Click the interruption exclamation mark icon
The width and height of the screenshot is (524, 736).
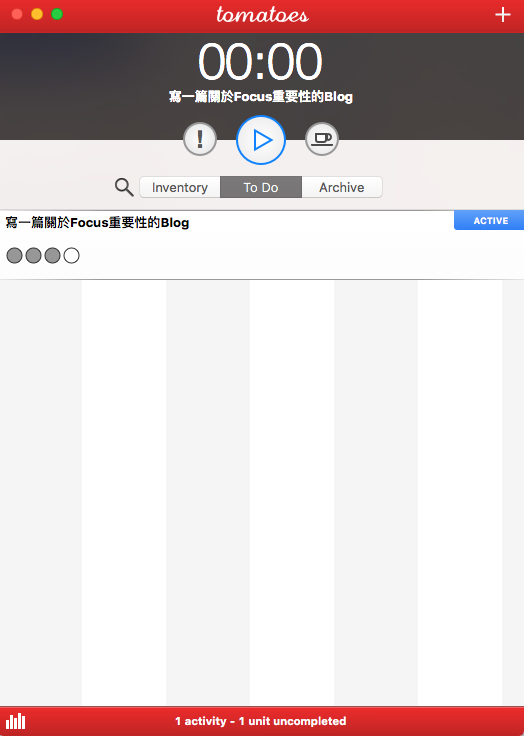pos(200,139)
